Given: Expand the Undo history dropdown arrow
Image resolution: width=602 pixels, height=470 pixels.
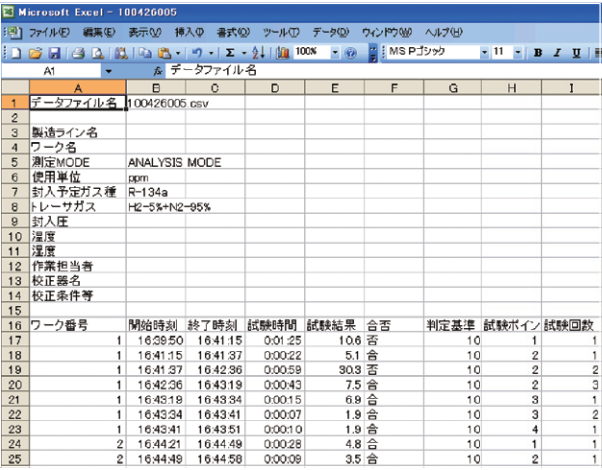Looking at the screenshot, I should tap(211, 53).
